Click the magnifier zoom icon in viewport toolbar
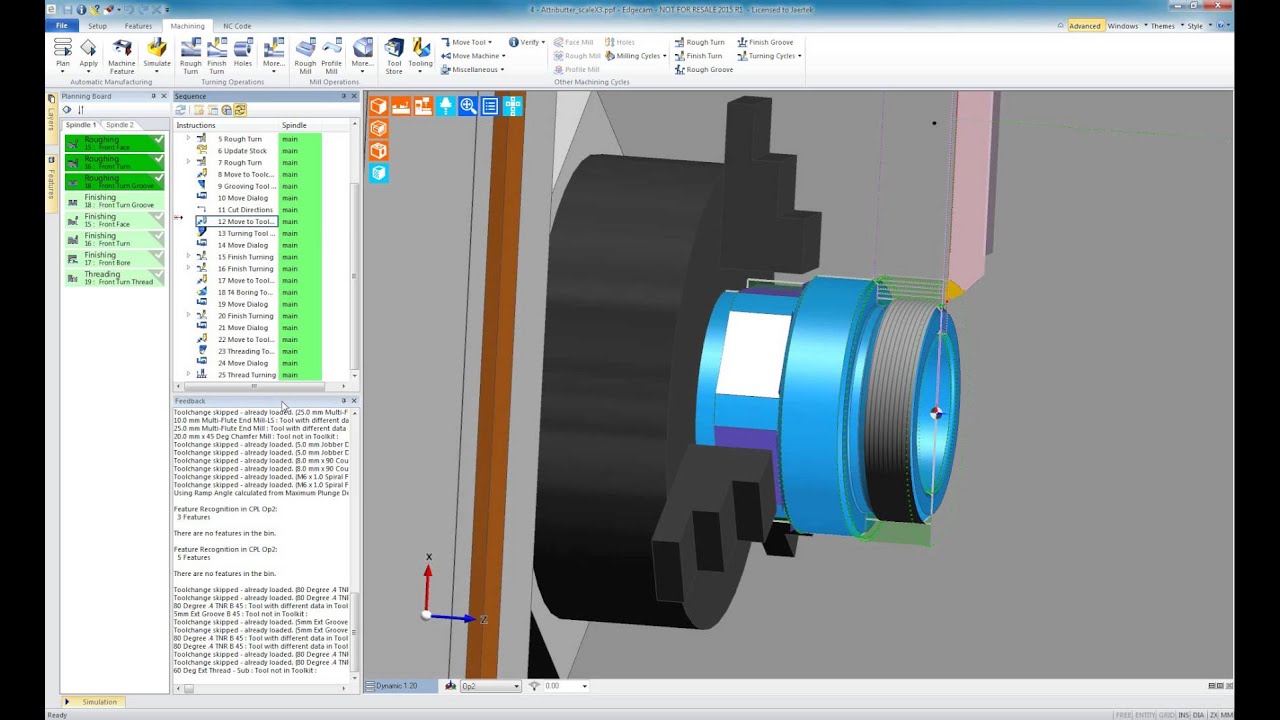 467,106
